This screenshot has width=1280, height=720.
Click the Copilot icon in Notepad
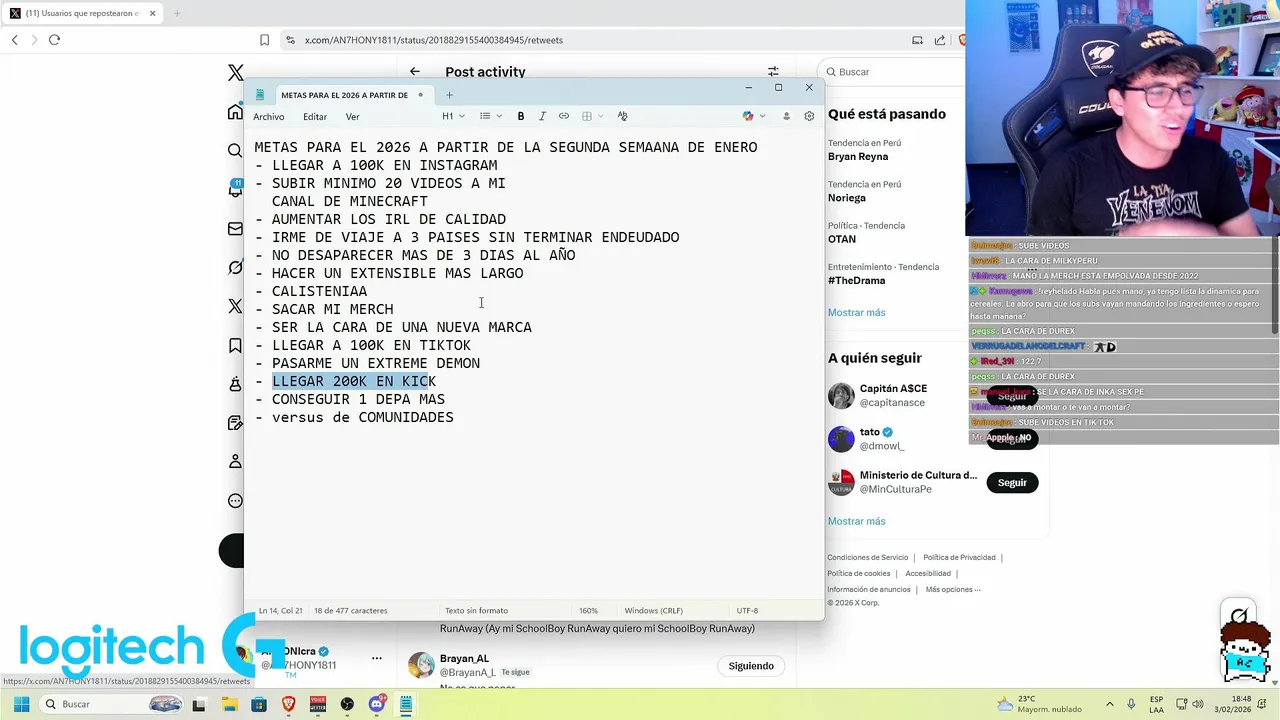(748, 116)
